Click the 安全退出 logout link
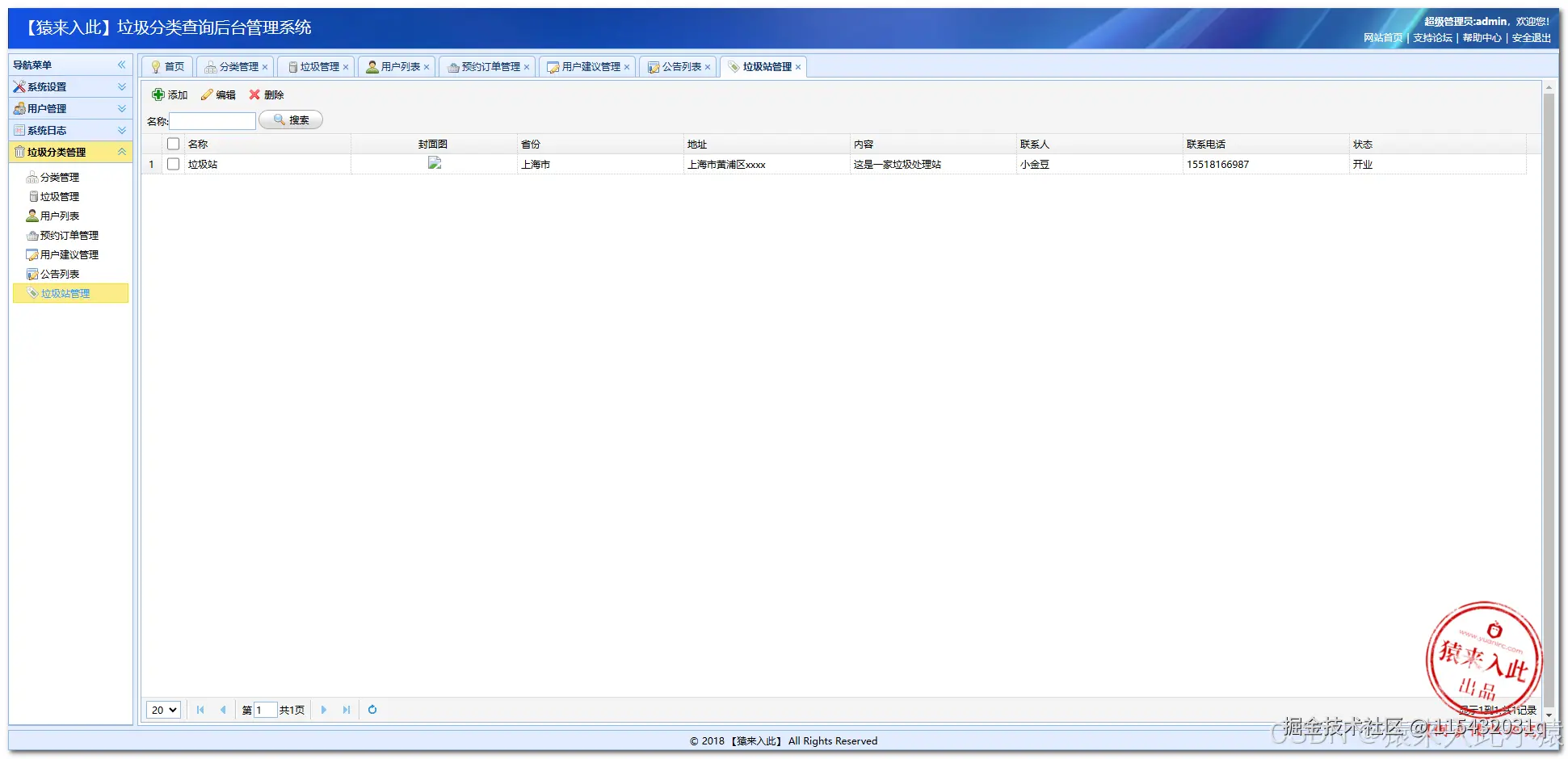1568x759 pixels. point(1532,38)
